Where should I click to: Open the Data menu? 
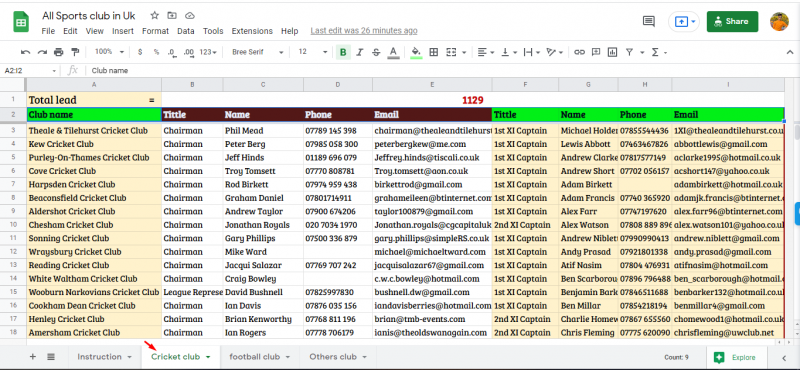pos(186,31)
